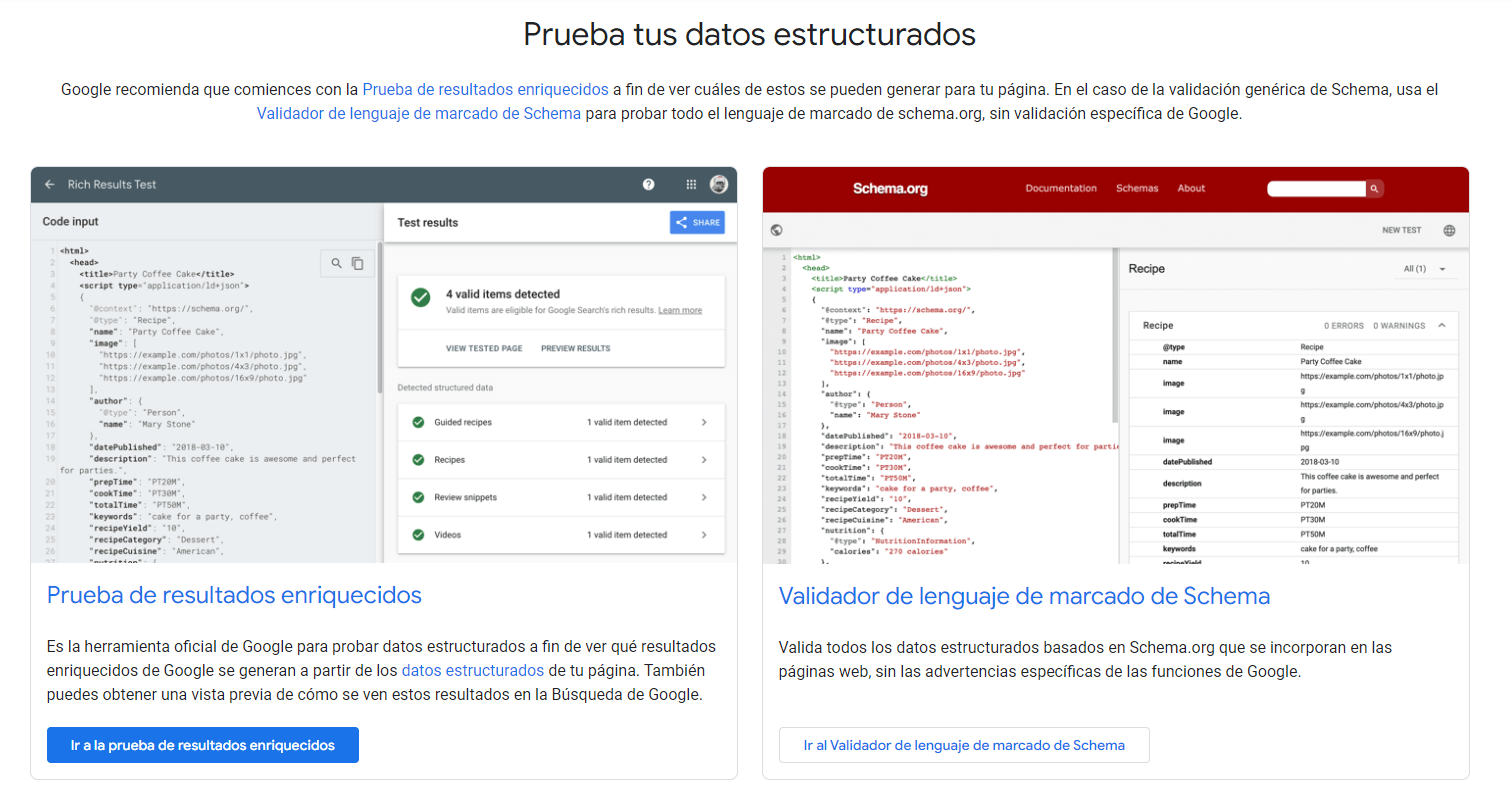Click the Schema.org search field
Image resolution: width=1512 pixels, height=809 pixels.
click(1316, 188)
